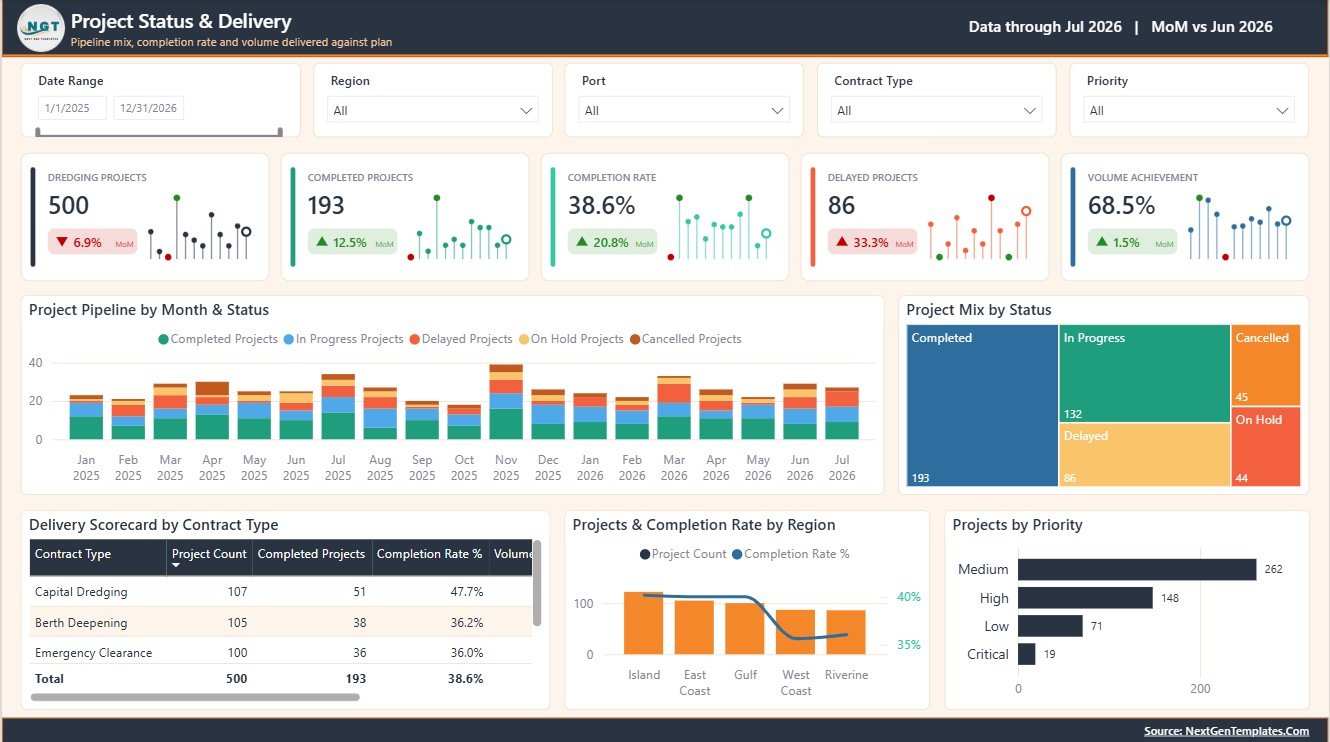Click the Completed Projects value 193 card
The width and height of the screenshot is (1330, 742).
(x=326, y=205)
